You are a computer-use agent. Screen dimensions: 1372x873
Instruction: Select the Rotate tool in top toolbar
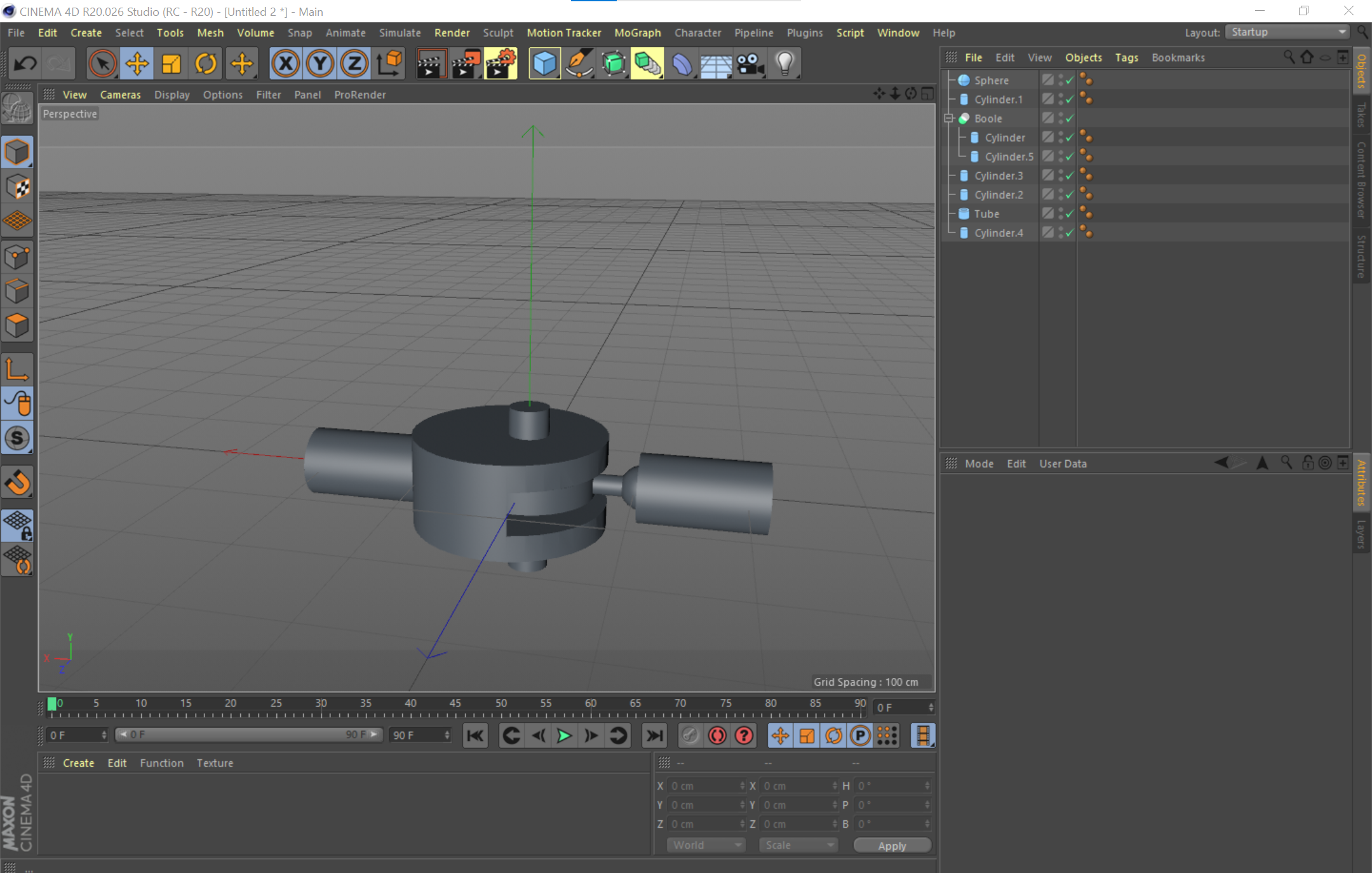tap(206, 64)
